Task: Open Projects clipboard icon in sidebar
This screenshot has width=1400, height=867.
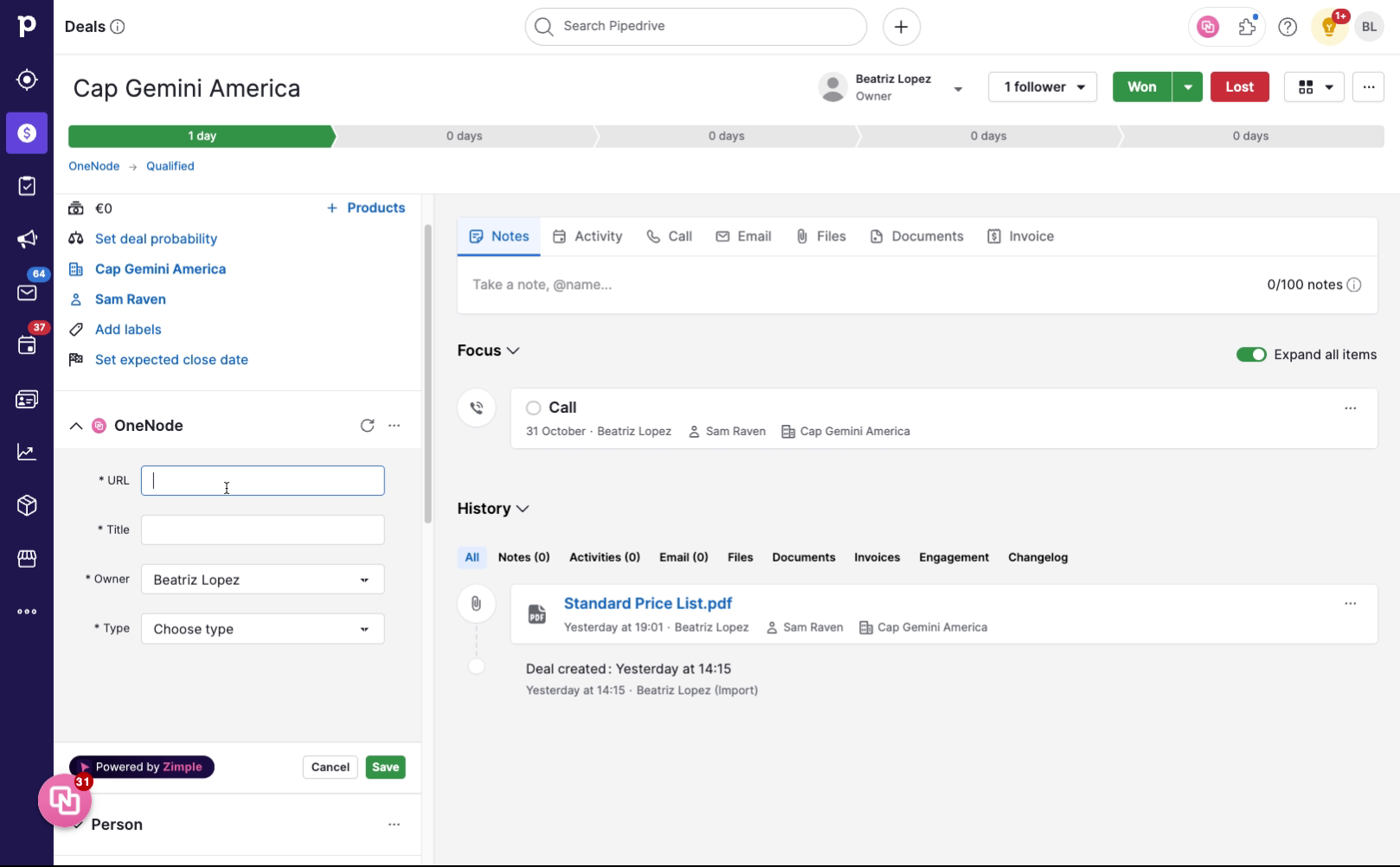Action: click(27, 186)
